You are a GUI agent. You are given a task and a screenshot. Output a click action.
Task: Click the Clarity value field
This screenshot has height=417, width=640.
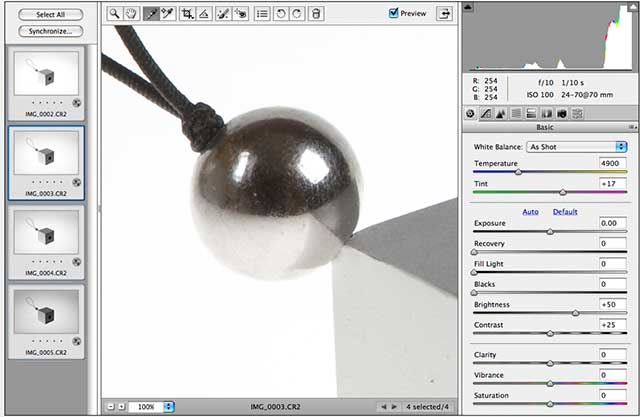pyautogui.click(x=613, y=355)
